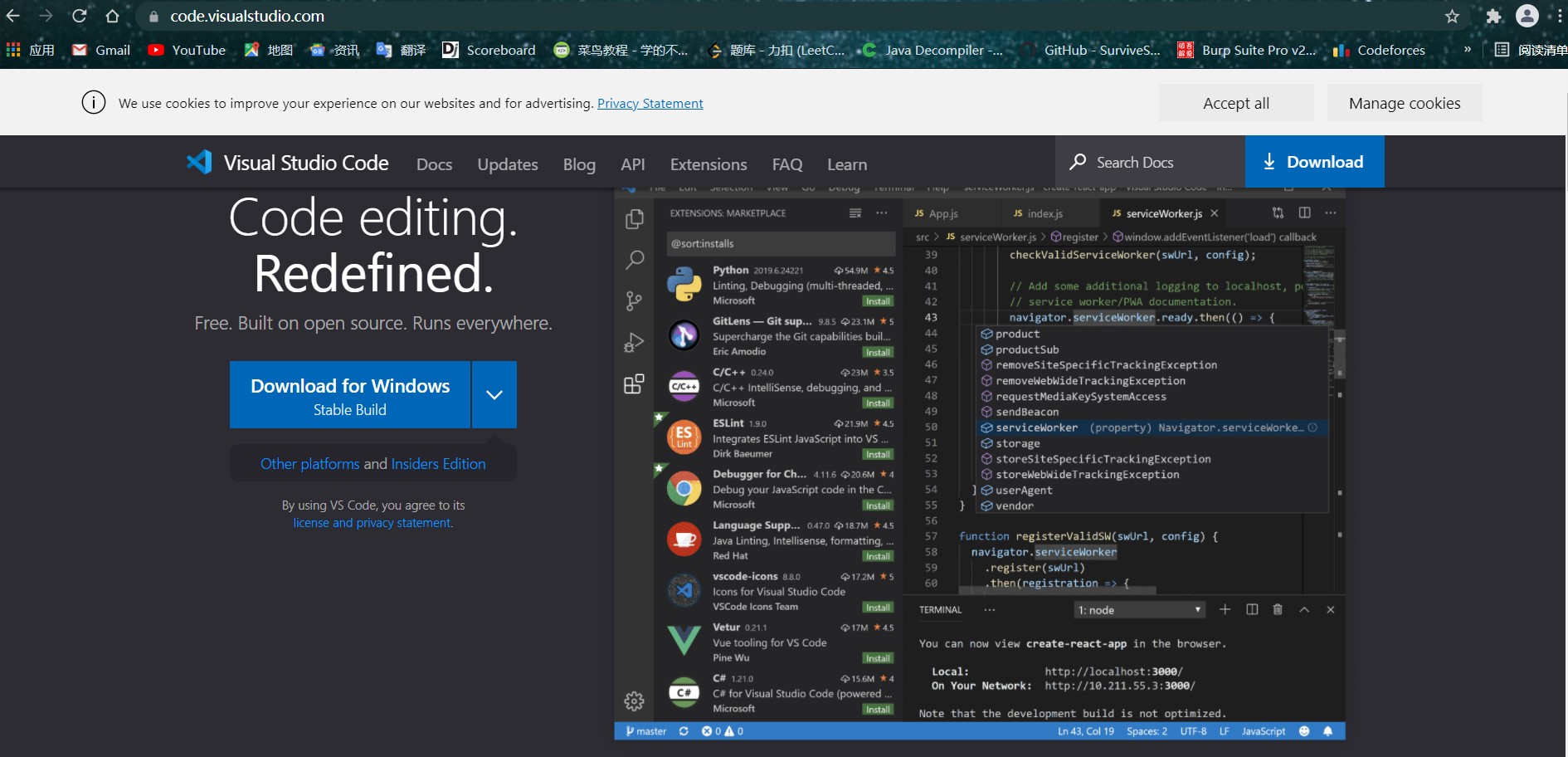Select 'serviceWorker' in the autocomplete list

click(1152, 427)
